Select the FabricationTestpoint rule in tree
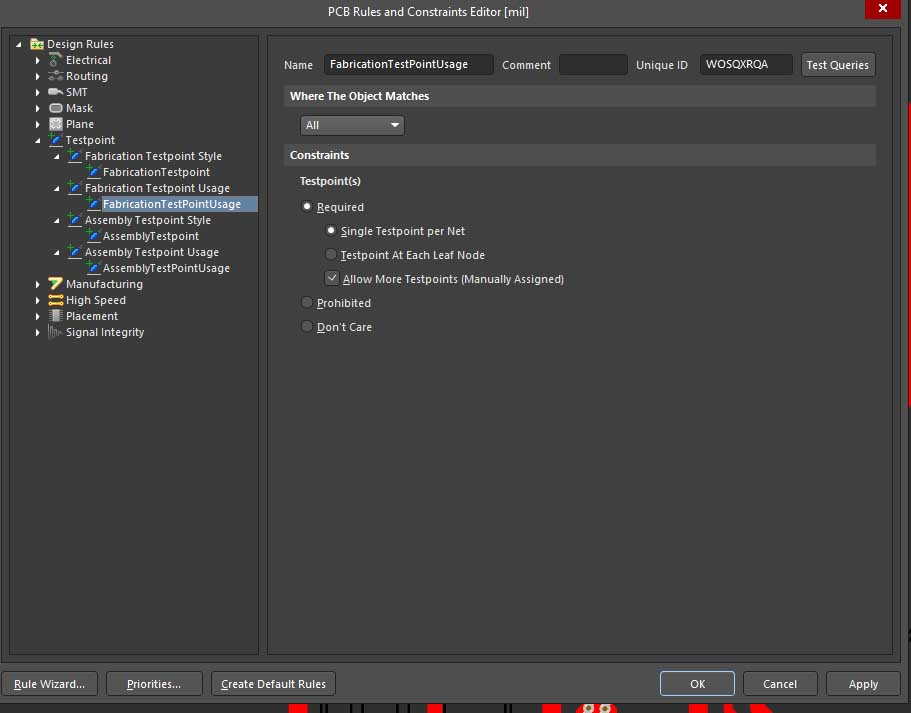Viewport: 911px width, 713px height. coord(156,172)
